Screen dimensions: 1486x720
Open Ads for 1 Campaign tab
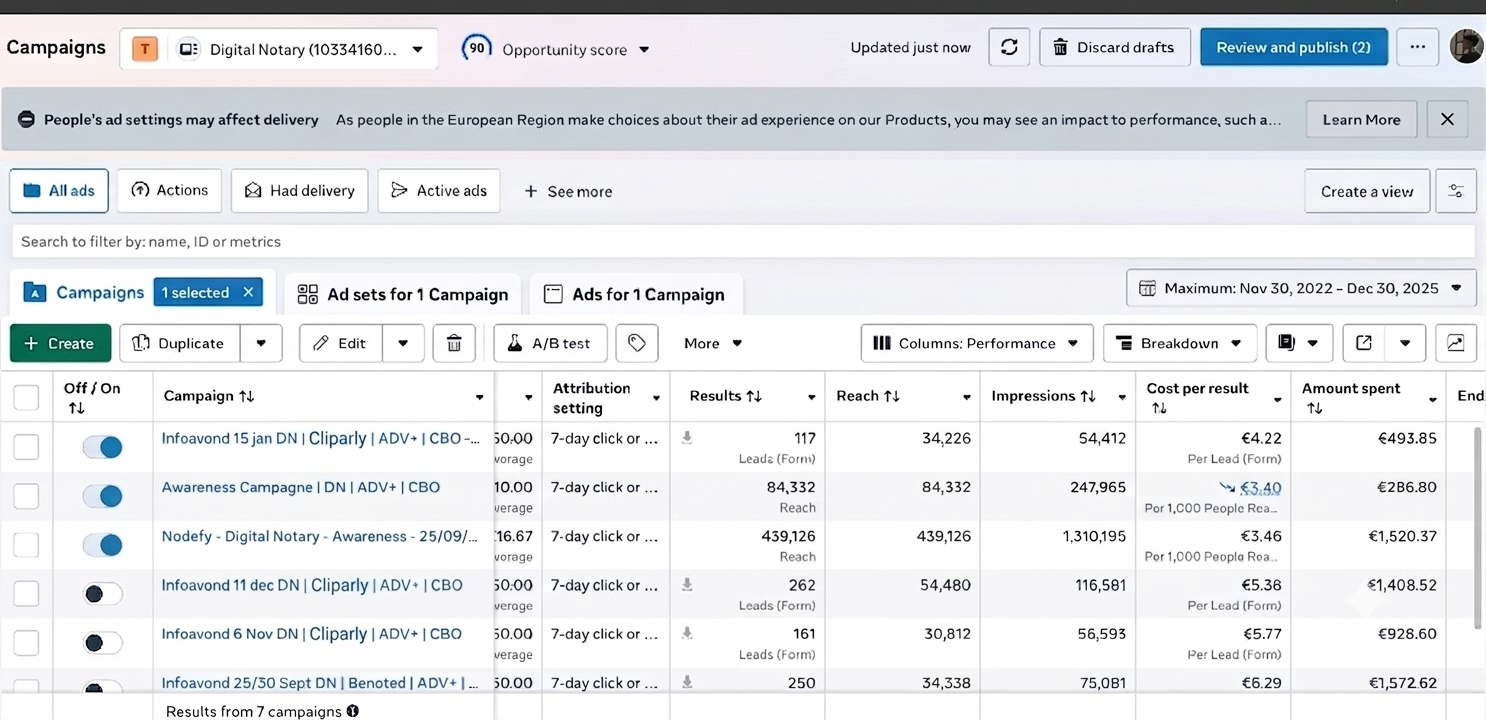click(x=634, y=294)
